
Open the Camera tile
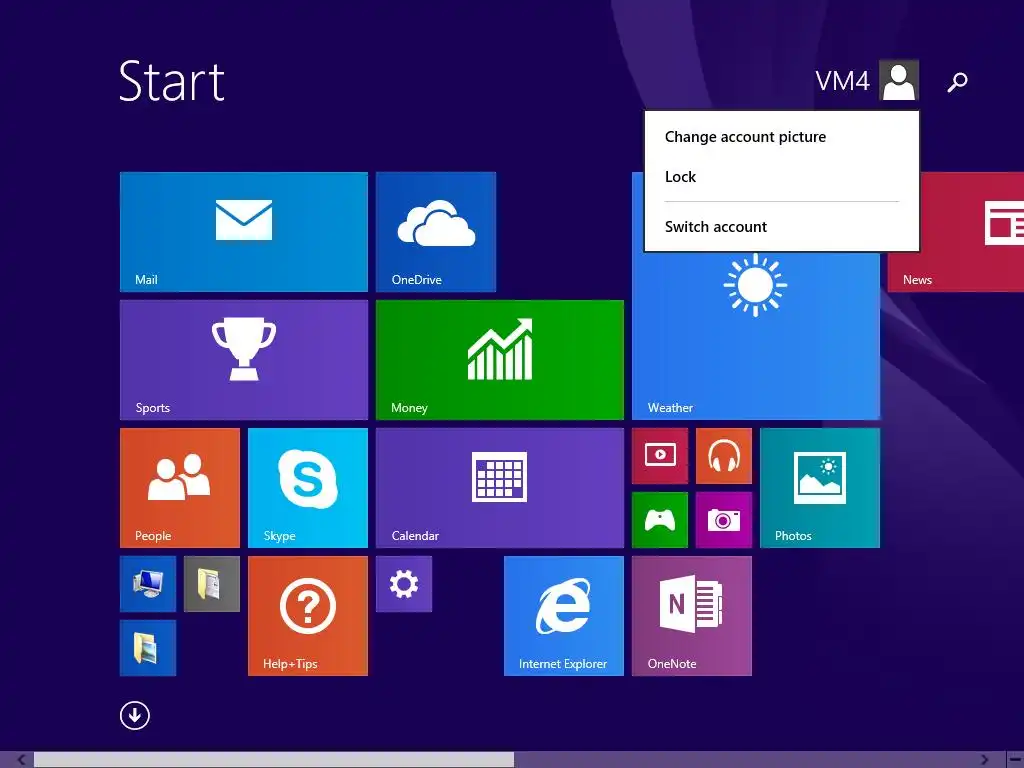pos(724,519)
